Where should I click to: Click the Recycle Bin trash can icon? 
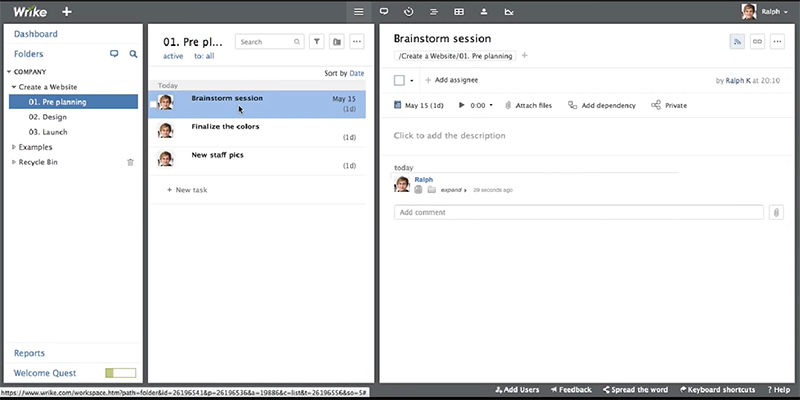pyautogui.click(x=130, y=162)
